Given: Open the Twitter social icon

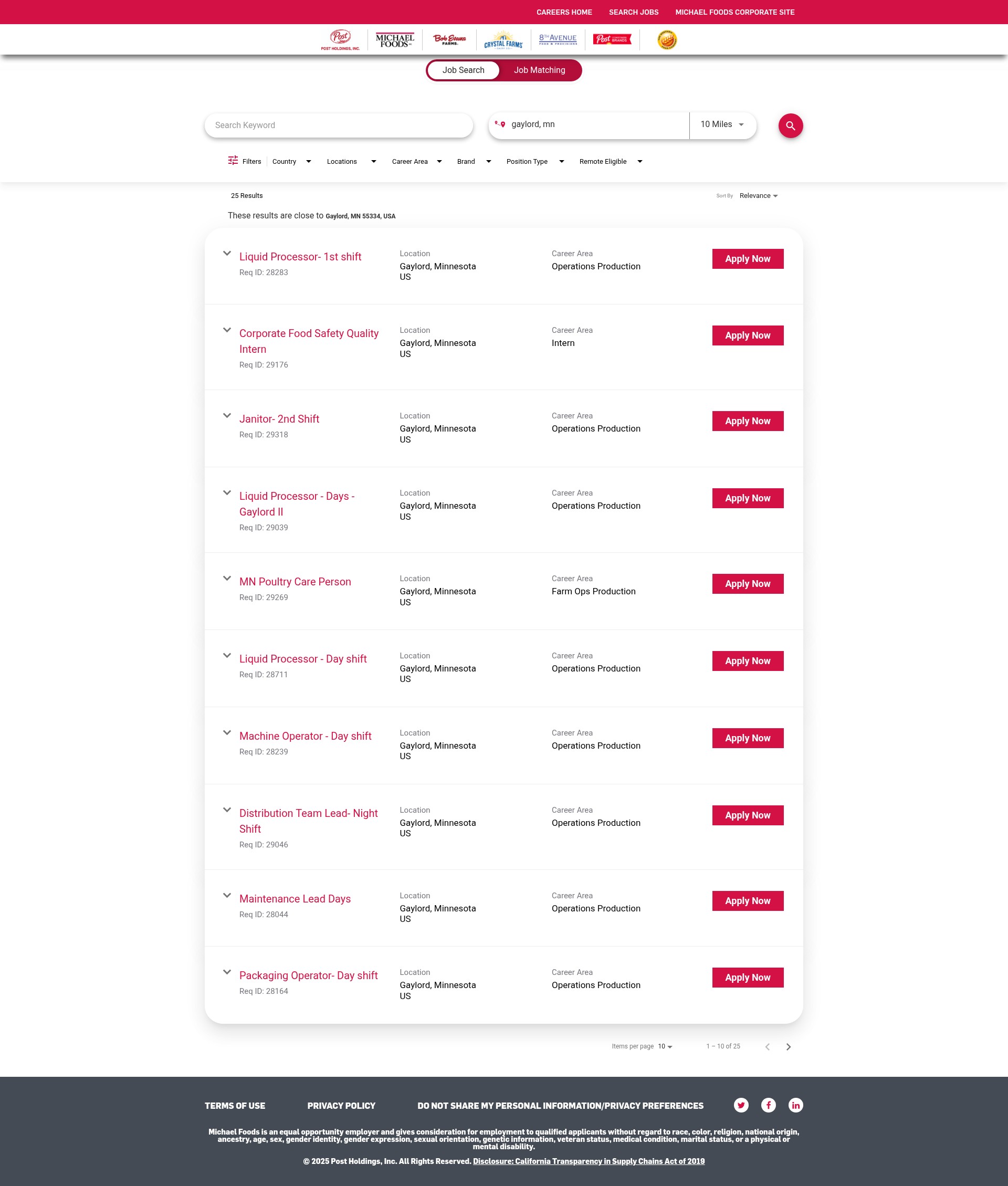Looking at the screenshot, I should pos(741,1105).
